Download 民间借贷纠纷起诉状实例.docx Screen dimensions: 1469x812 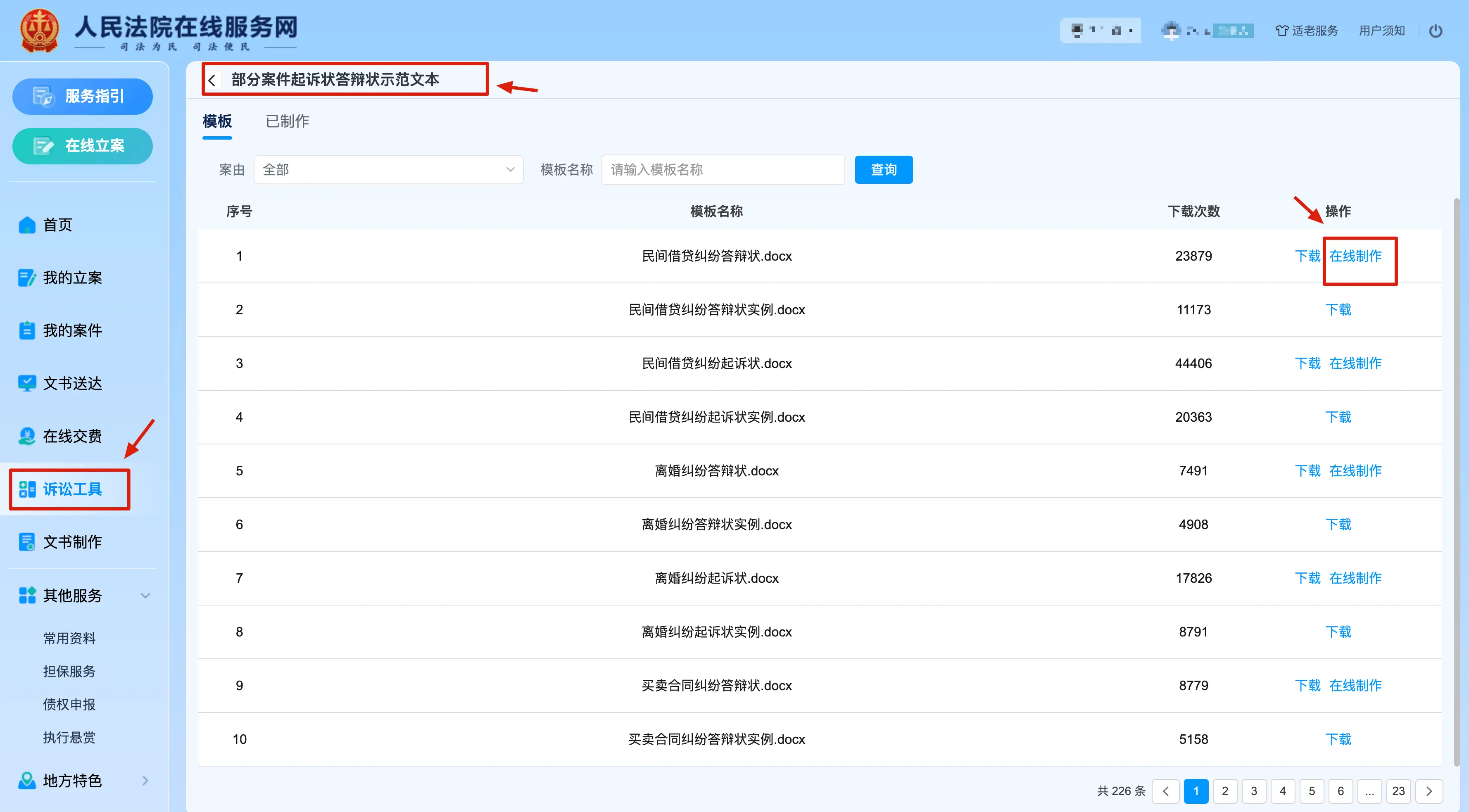pyautogui.click(x=1338, y=417)
